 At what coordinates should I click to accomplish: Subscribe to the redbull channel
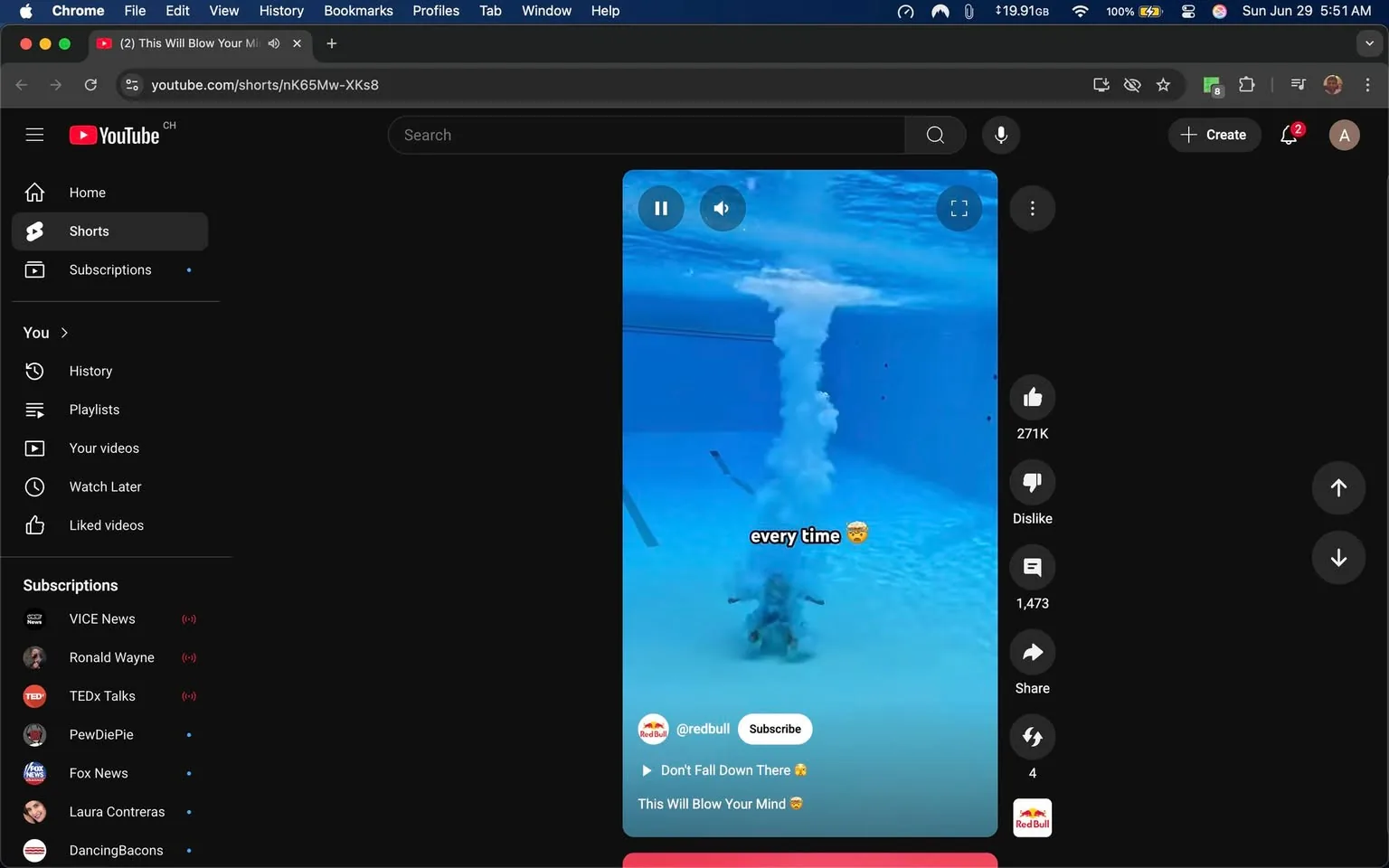coord(774,729)
